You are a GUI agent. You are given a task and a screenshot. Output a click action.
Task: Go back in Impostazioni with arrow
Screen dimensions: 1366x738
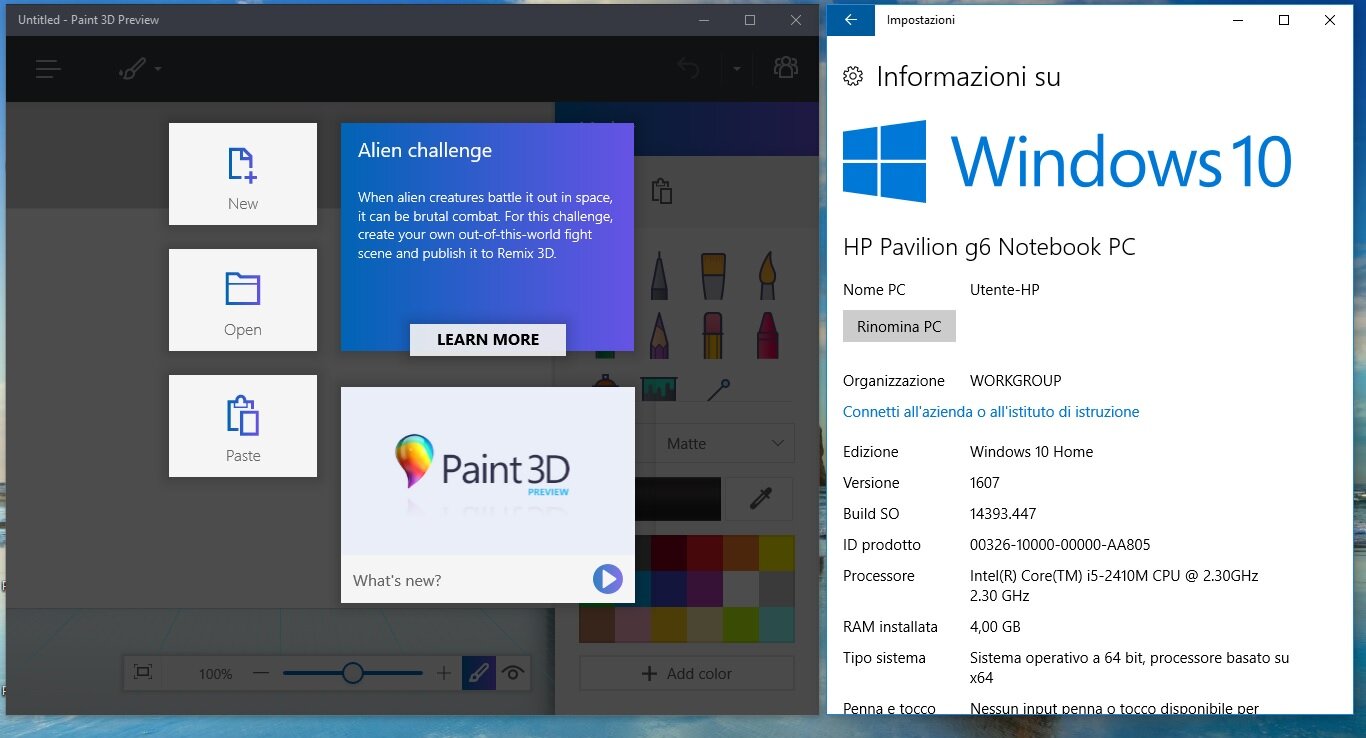(851, 20)
